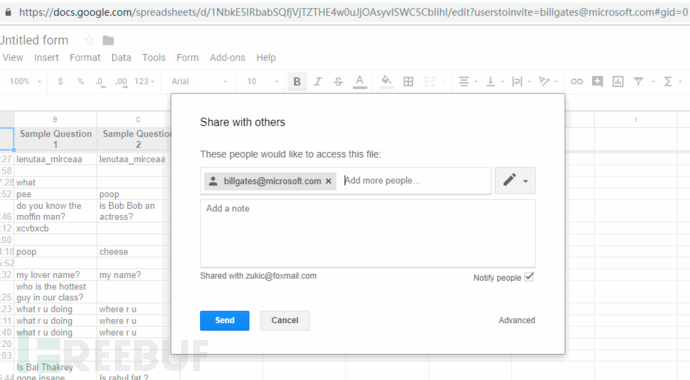Click Cancel in share dialog
690x380 pixels.
coord(285,321)
